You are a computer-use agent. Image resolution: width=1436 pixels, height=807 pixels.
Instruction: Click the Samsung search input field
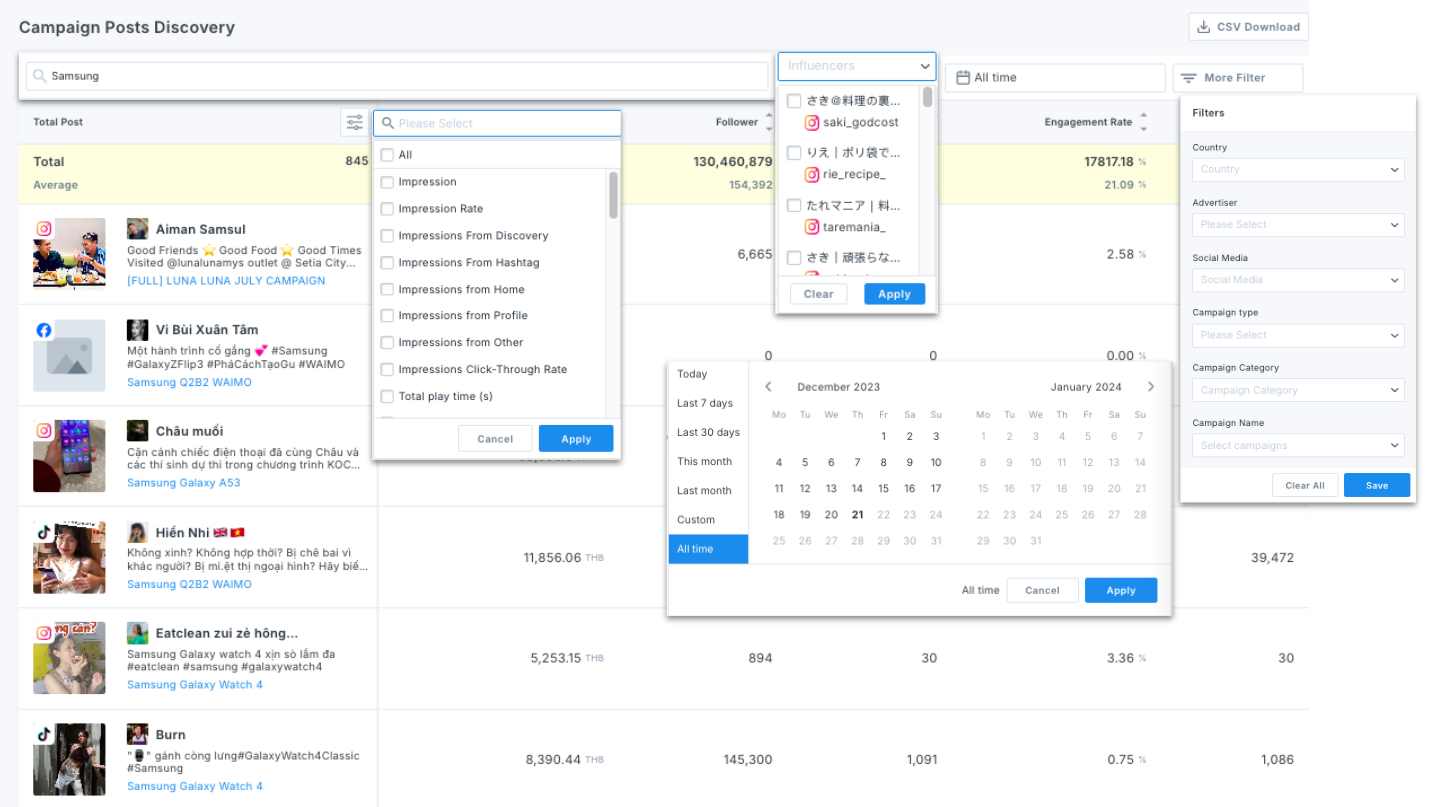(x=400, y=77)
